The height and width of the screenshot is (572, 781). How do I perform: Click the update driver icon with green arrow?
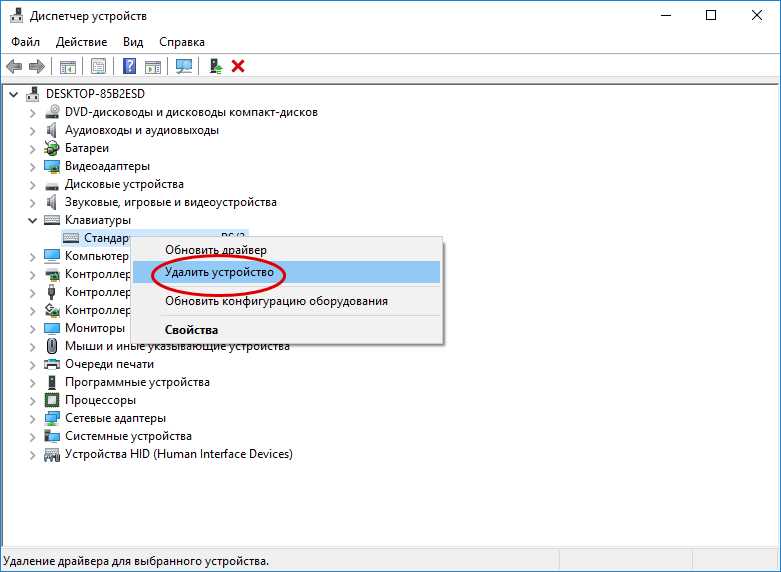tap(215, 66)
